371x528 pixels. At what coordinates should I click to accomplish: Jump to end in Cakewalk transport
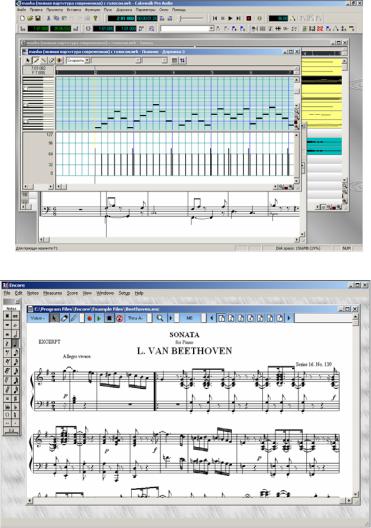point(238,18)
